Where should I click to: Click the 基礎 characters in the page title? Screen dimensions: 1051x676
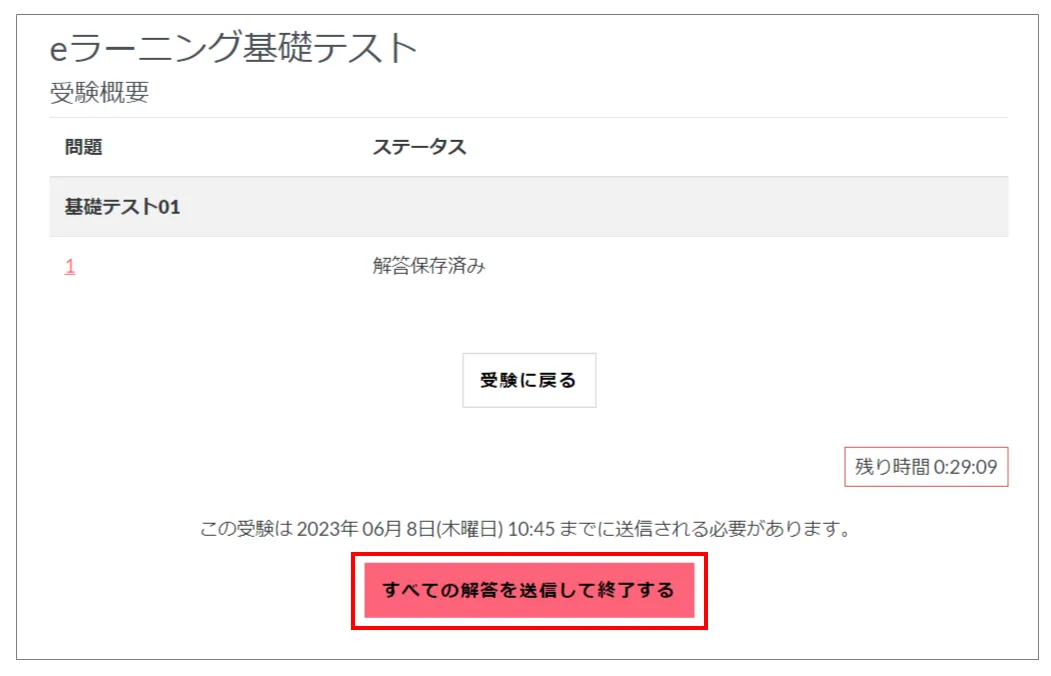pos(277,48)
